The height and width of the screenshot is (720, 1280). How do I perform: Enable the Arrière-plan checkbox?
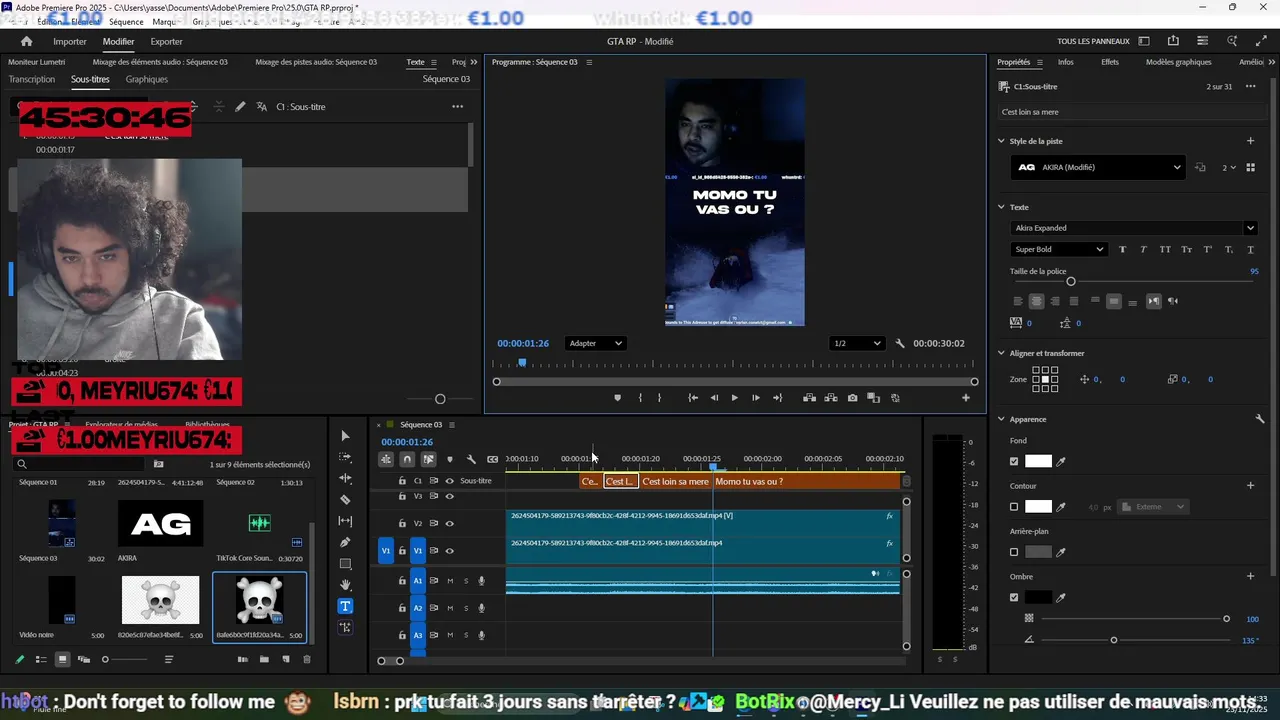click(1014, 552)
